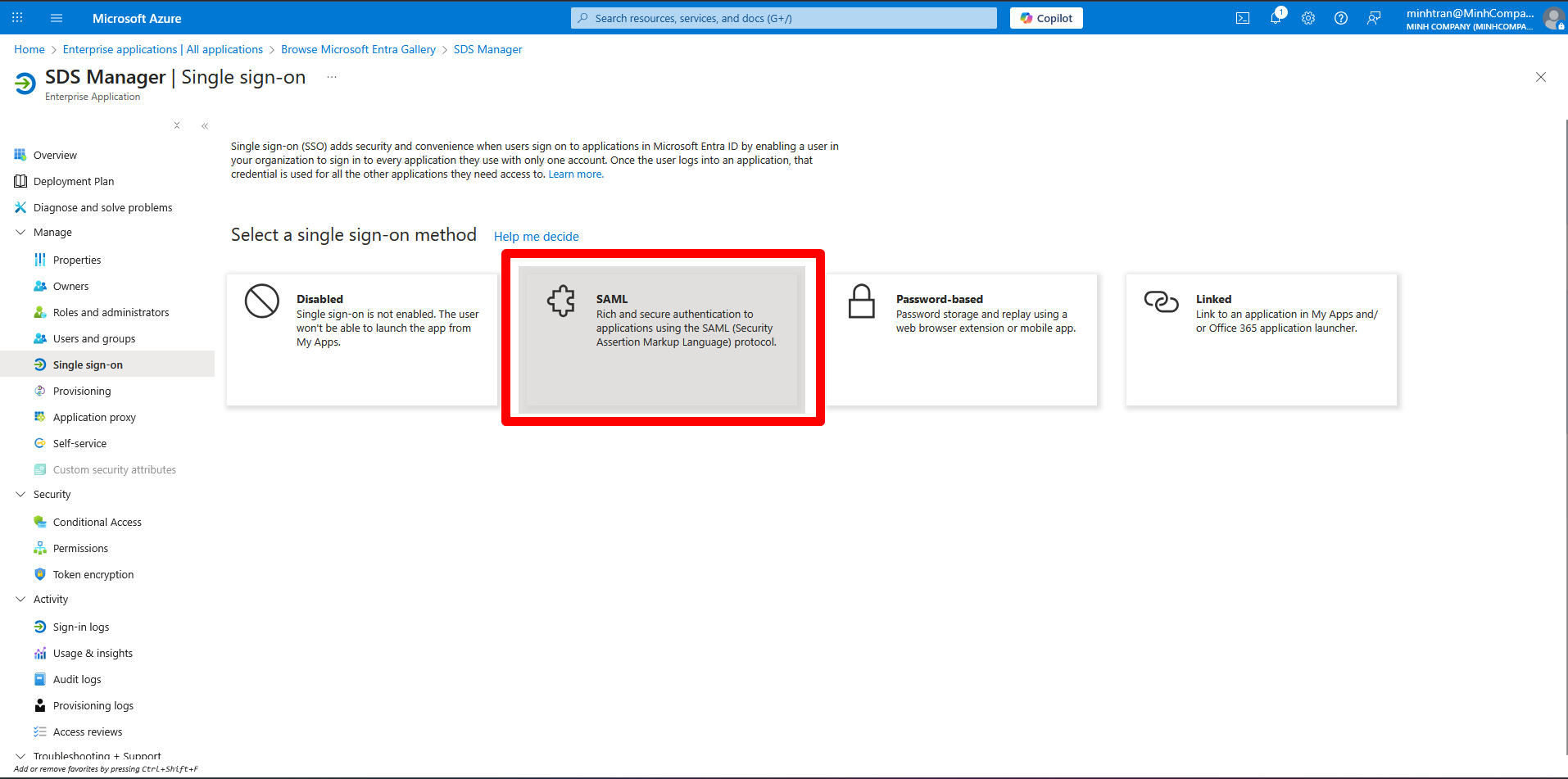The width and height of the screenshot is (1568, 779).
Task: Open the Azure app launcher grid icon
Action: [x=17, y=17]
